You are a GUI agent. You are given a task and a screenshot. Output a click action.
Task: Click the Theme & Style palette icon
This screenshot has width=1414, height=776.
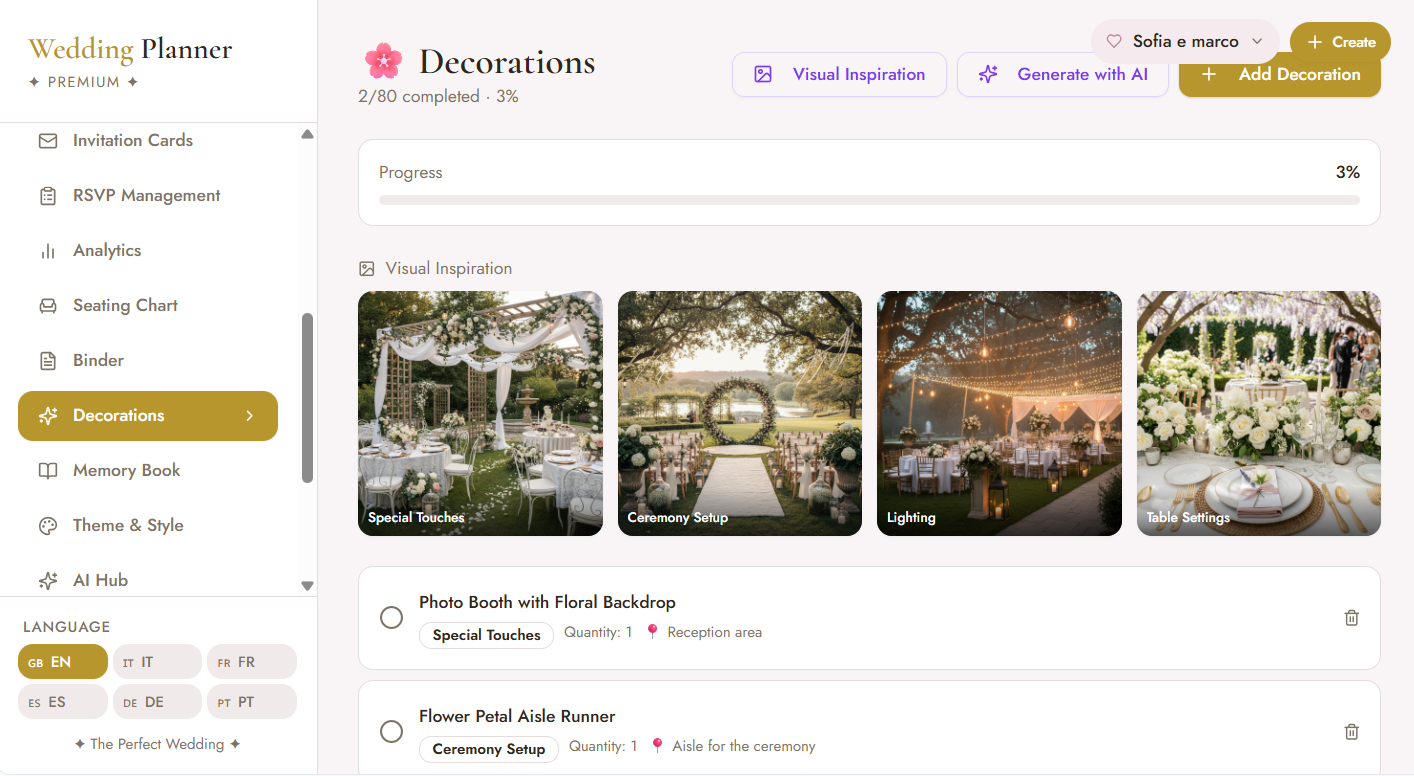point(48,526)
